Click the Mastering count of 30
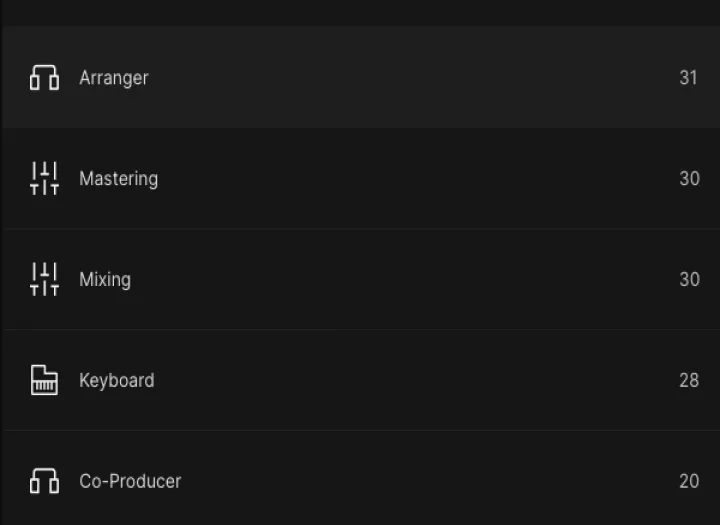 (x=689, y=178)
